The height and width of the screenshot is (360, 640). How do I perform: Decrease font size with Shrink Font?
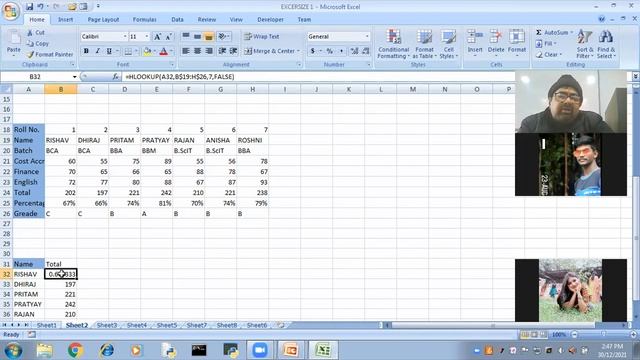coord(169,37)
